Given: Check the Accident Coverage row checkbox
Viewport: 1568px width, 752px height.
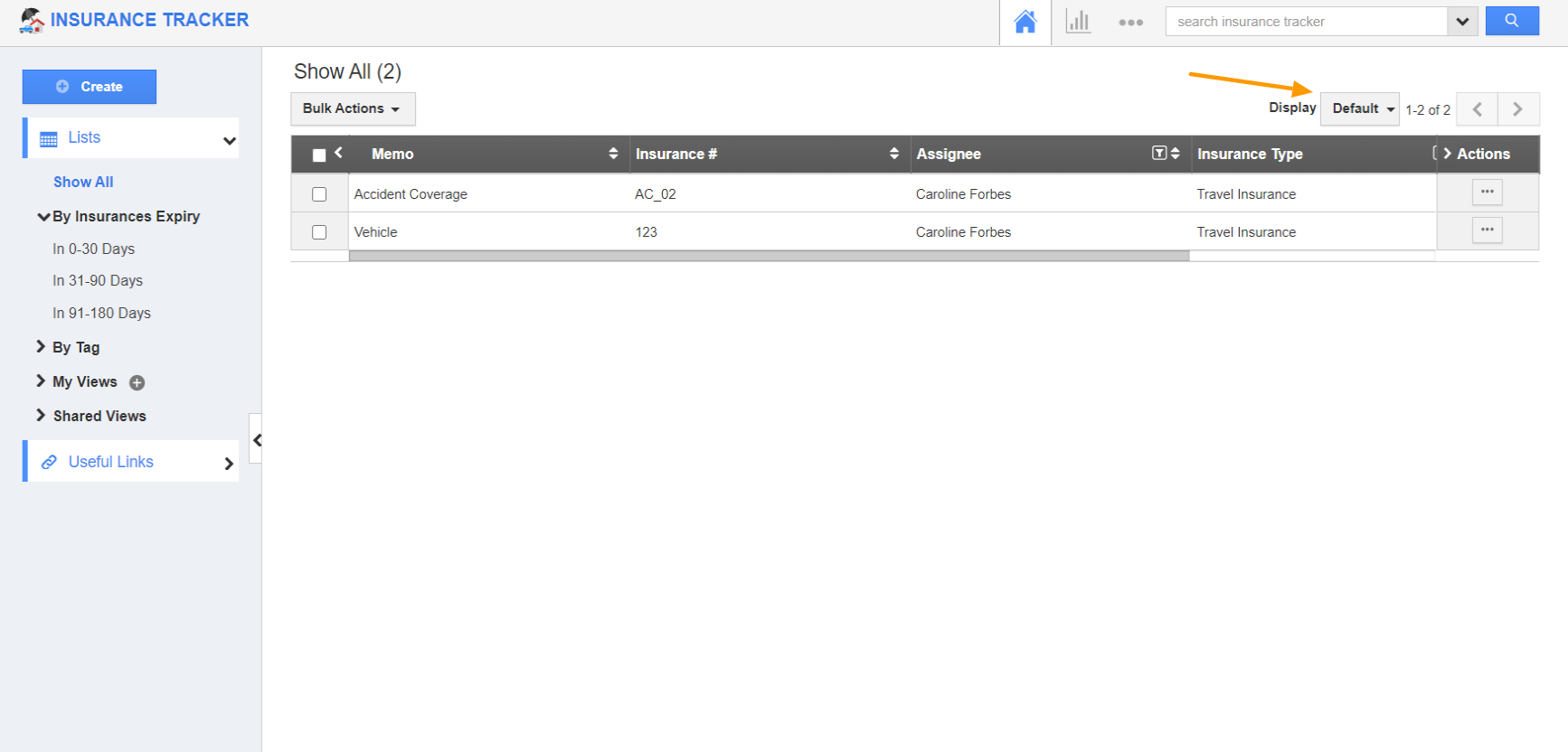Looking at the screenshot, I should coord(319,194).
